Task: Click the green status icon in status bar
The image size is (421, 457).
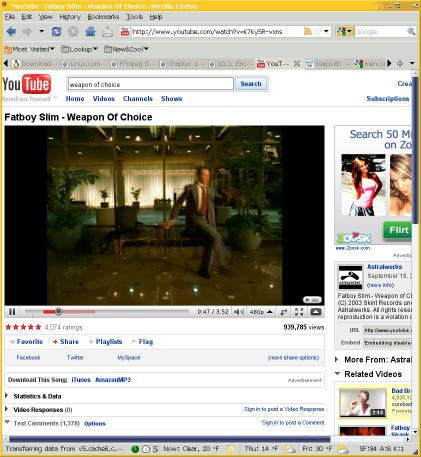Action: pyautogui.click(x=135, y=449)
